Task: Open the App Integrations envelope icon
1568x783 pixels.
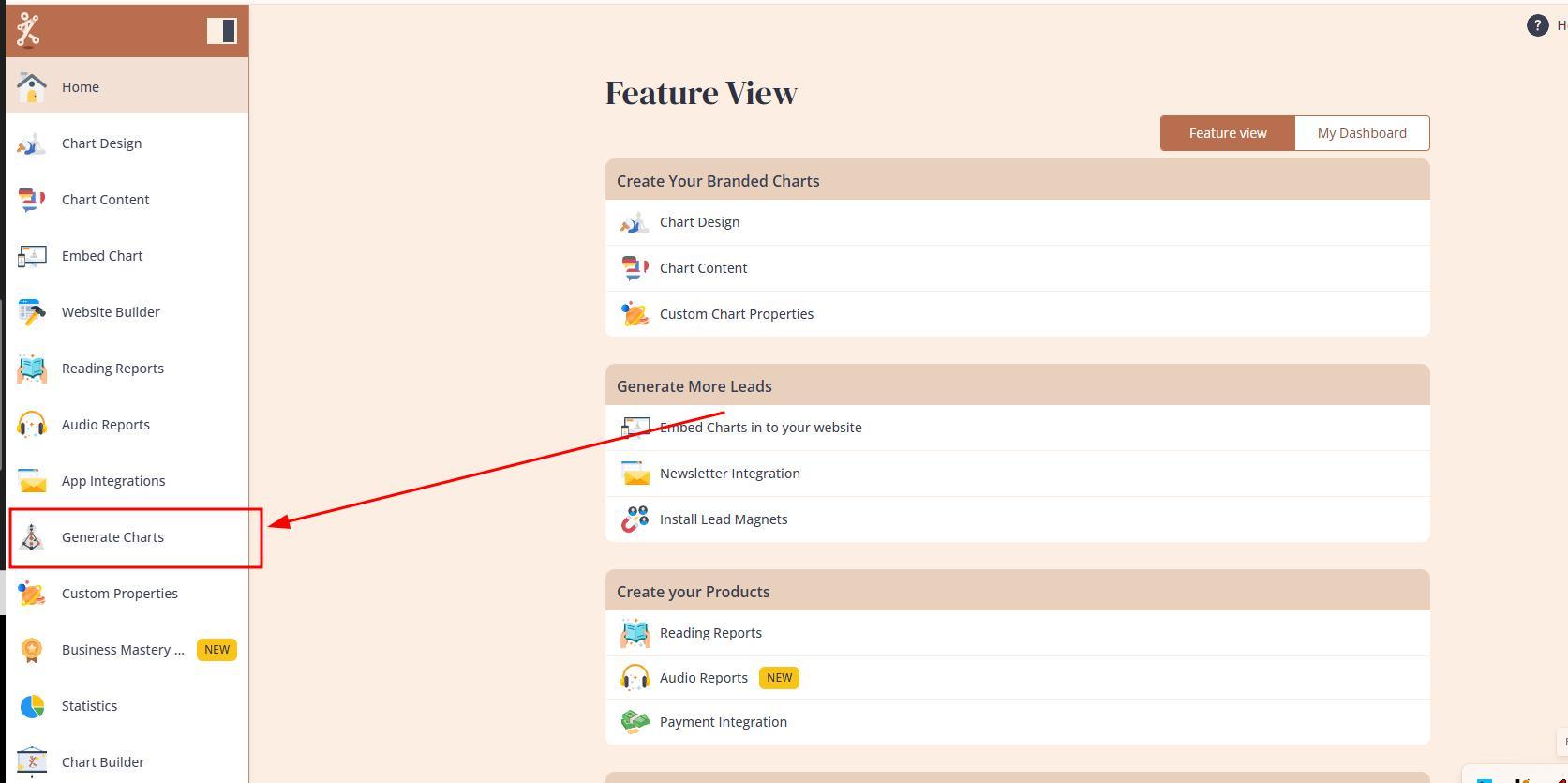Action: 31,481
